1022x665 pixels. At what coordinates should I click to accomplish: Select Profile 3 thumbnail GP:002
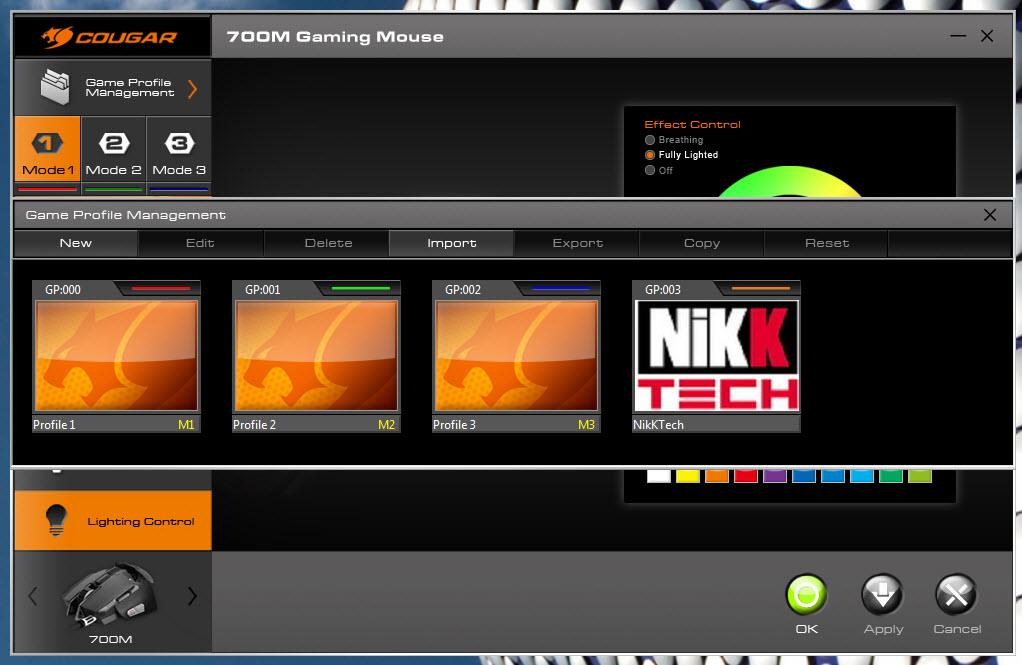(x=516, y=355)
